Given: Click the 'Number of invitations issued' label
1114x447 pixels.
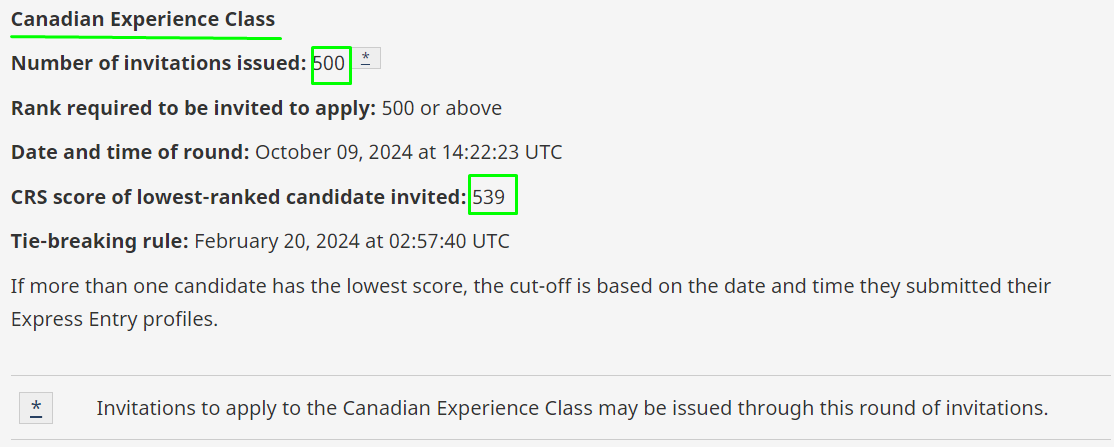Looking at the screenshot, I should (158, 63).
